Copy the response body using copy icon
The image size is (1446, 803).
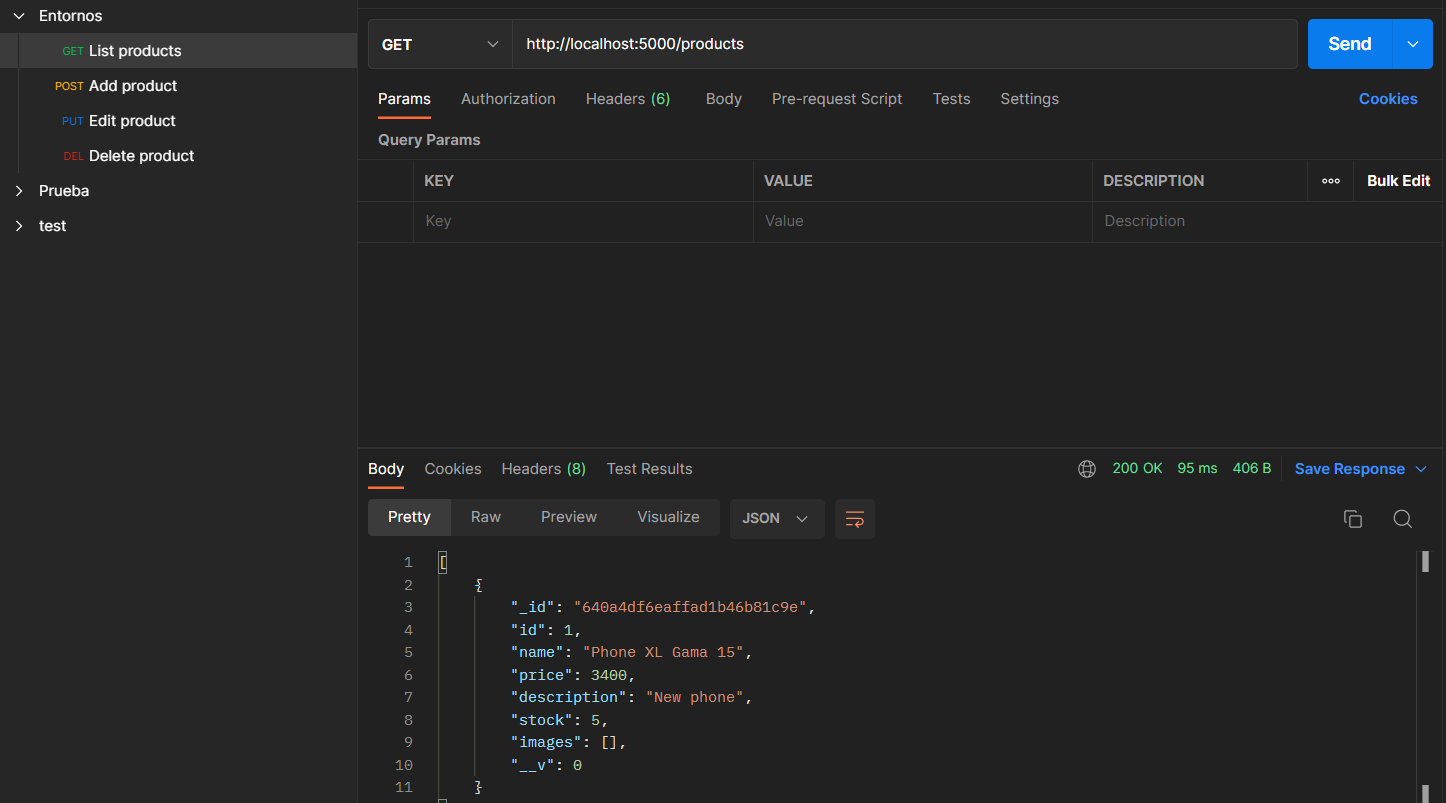coord(1353,519)
